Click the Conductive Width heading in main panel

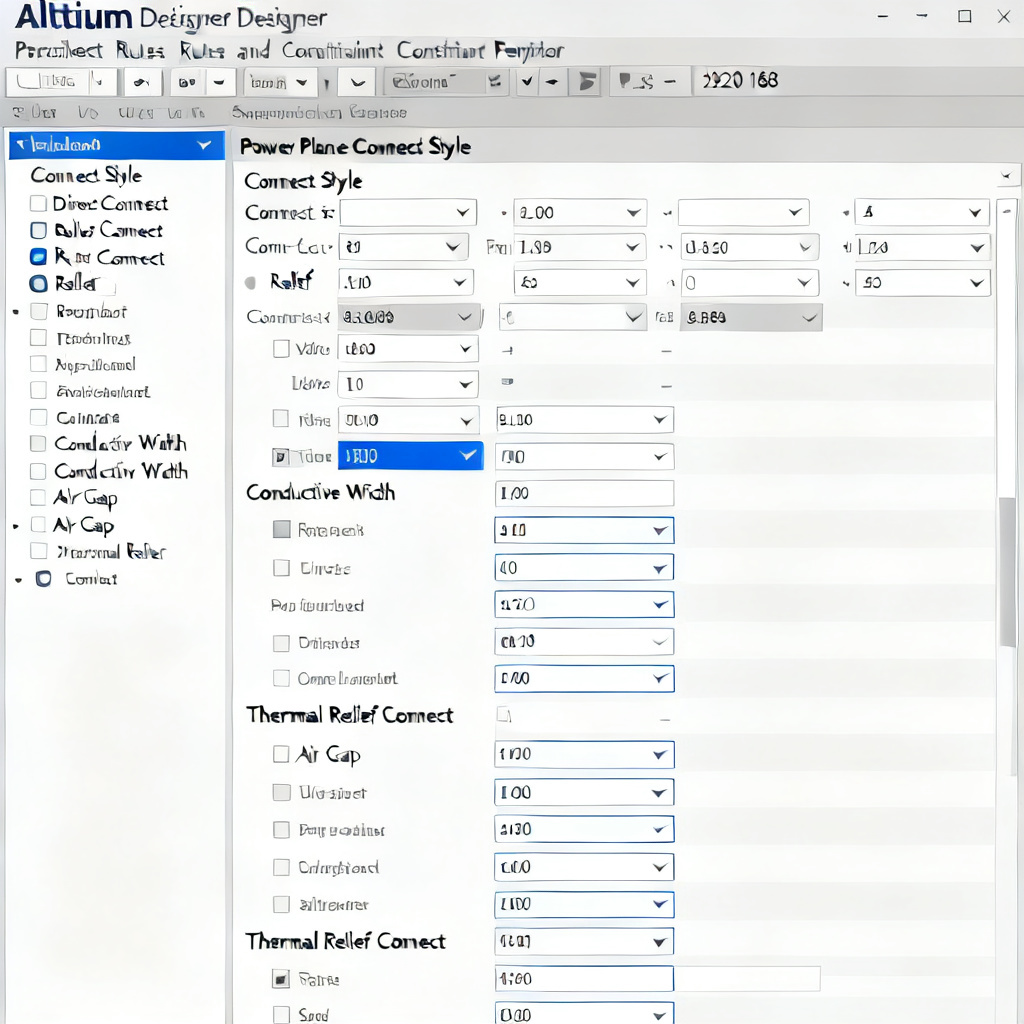pyautogui.click(x=321, y=492)
